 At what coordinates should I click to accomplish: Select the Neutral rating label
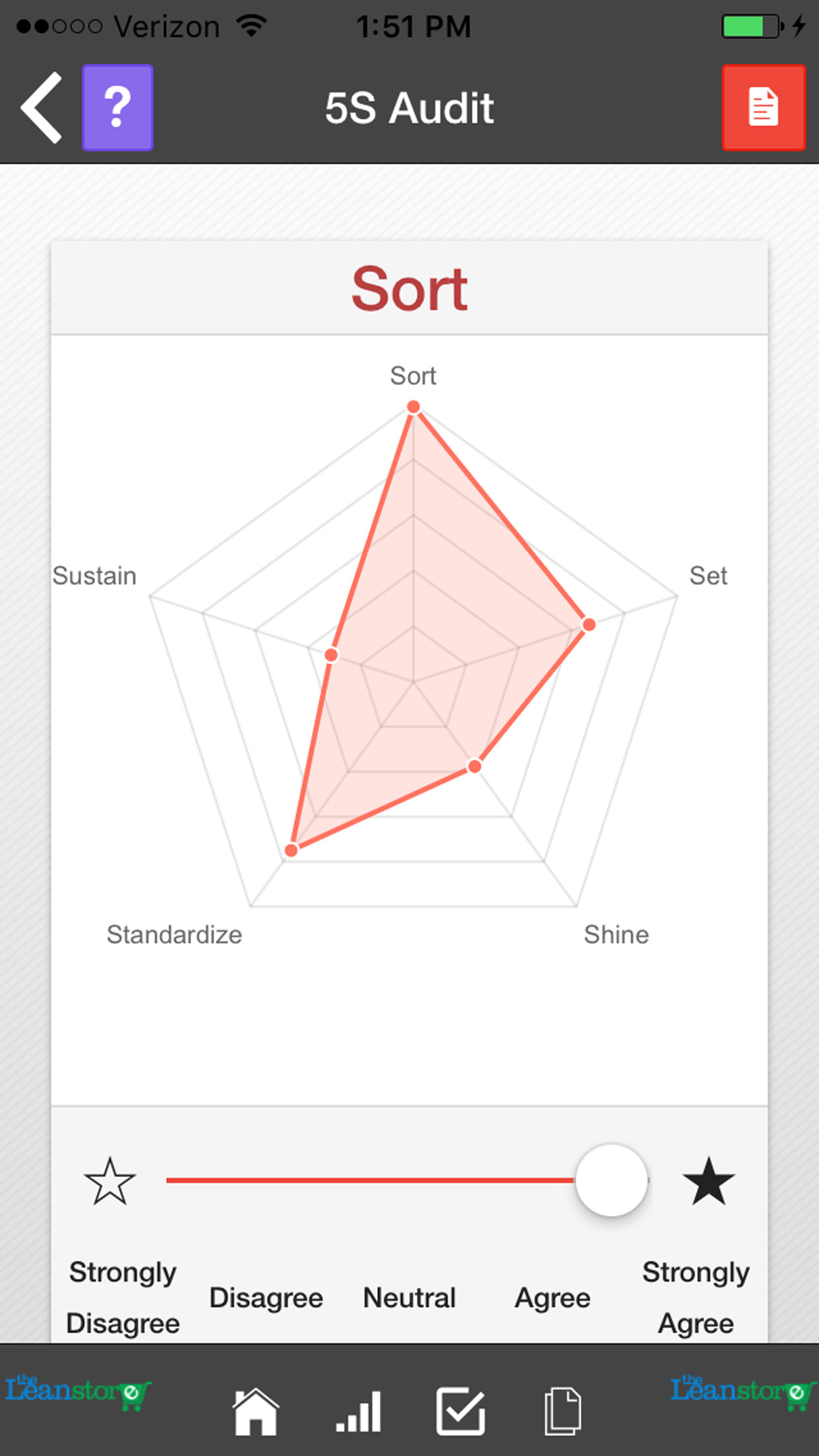pyautogui.click(x=409, y=1298)
